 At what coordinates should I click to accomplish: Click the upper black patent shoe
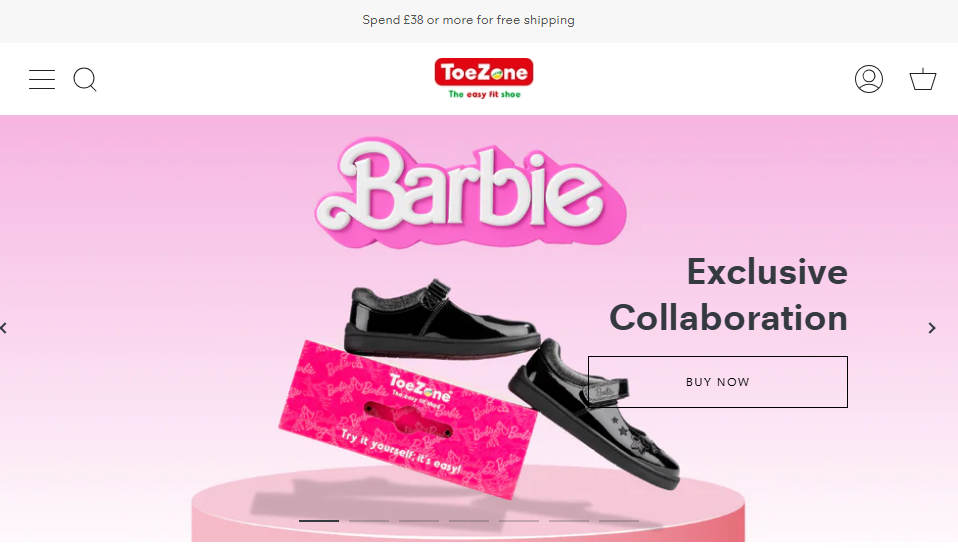pyautogui.click(x=442, y=320)
